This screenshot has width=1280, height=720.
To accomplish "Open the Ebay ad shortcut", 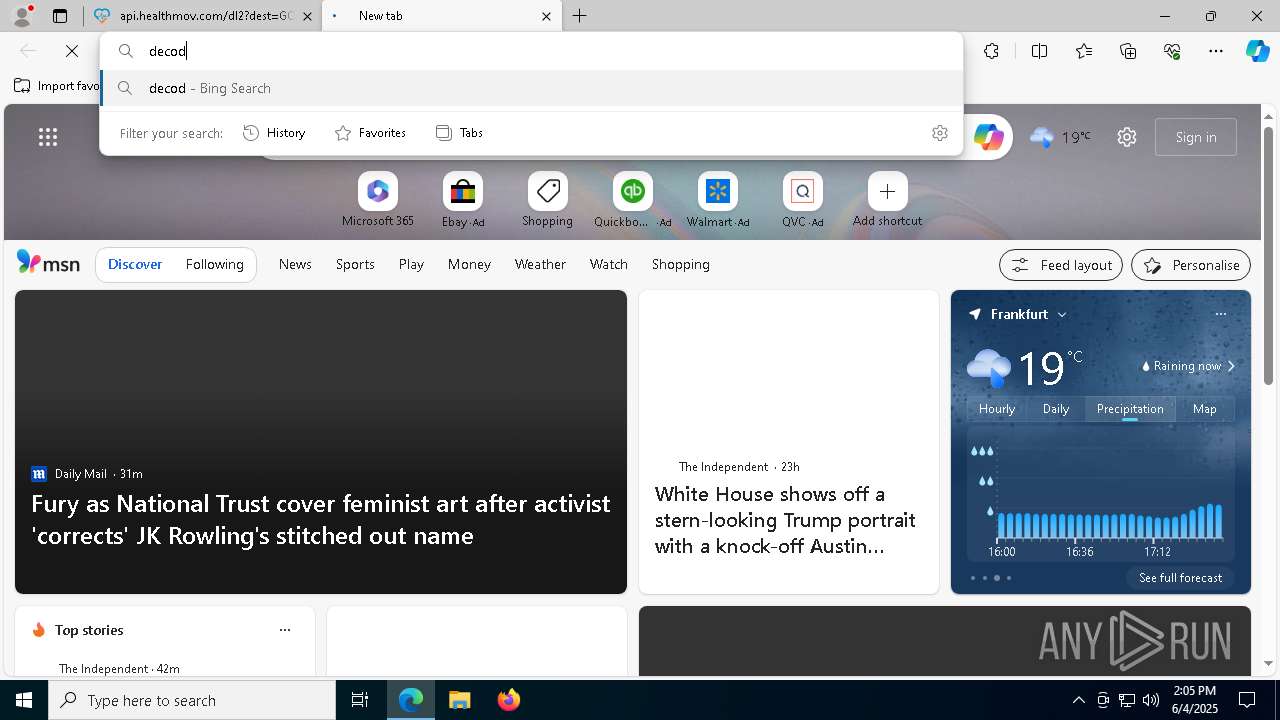I will (x=463, y=200).
